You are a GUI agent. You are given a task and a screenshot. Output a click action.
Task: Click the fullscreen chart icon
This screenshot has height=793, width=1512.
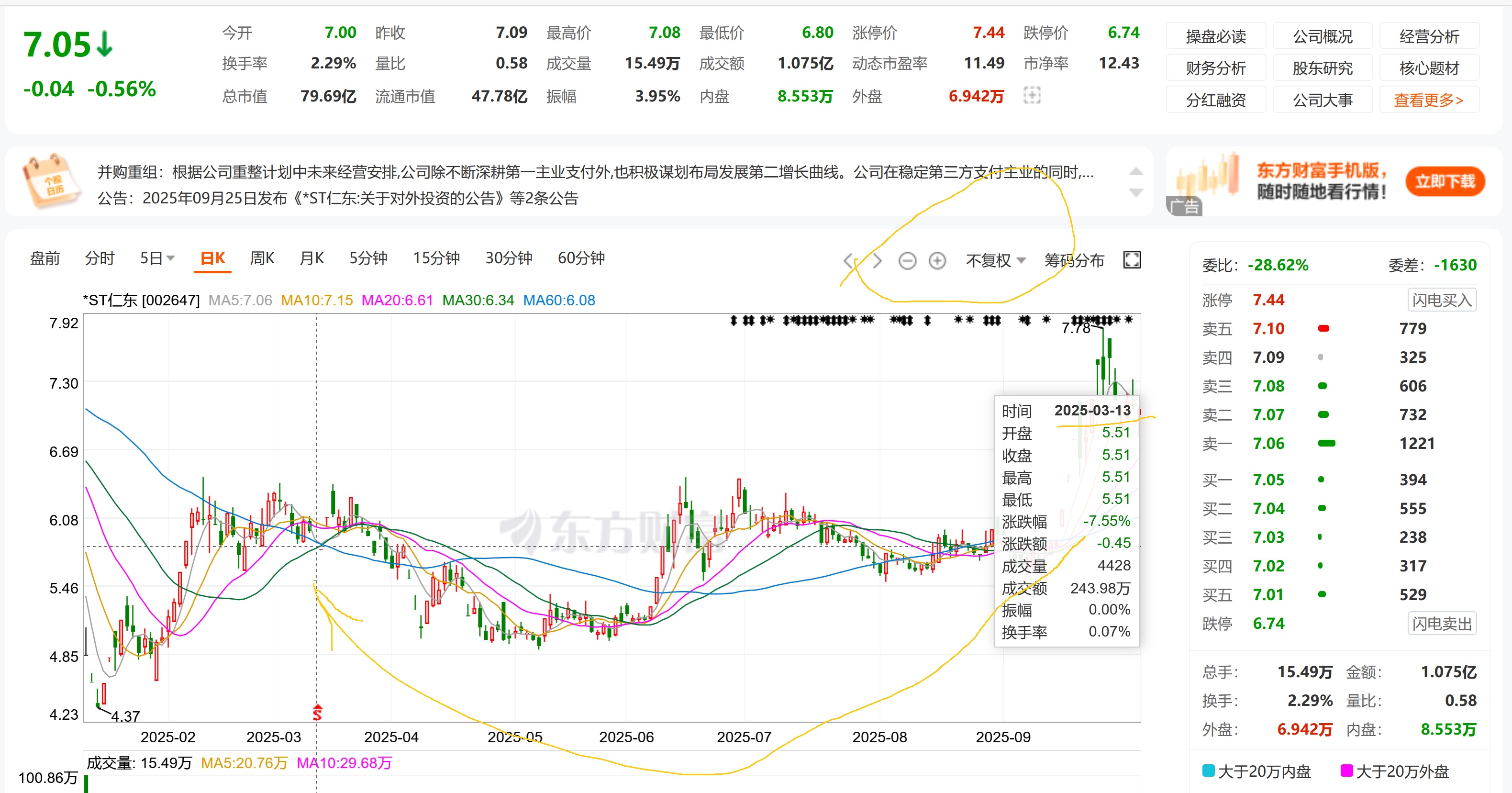(1132, 259)
